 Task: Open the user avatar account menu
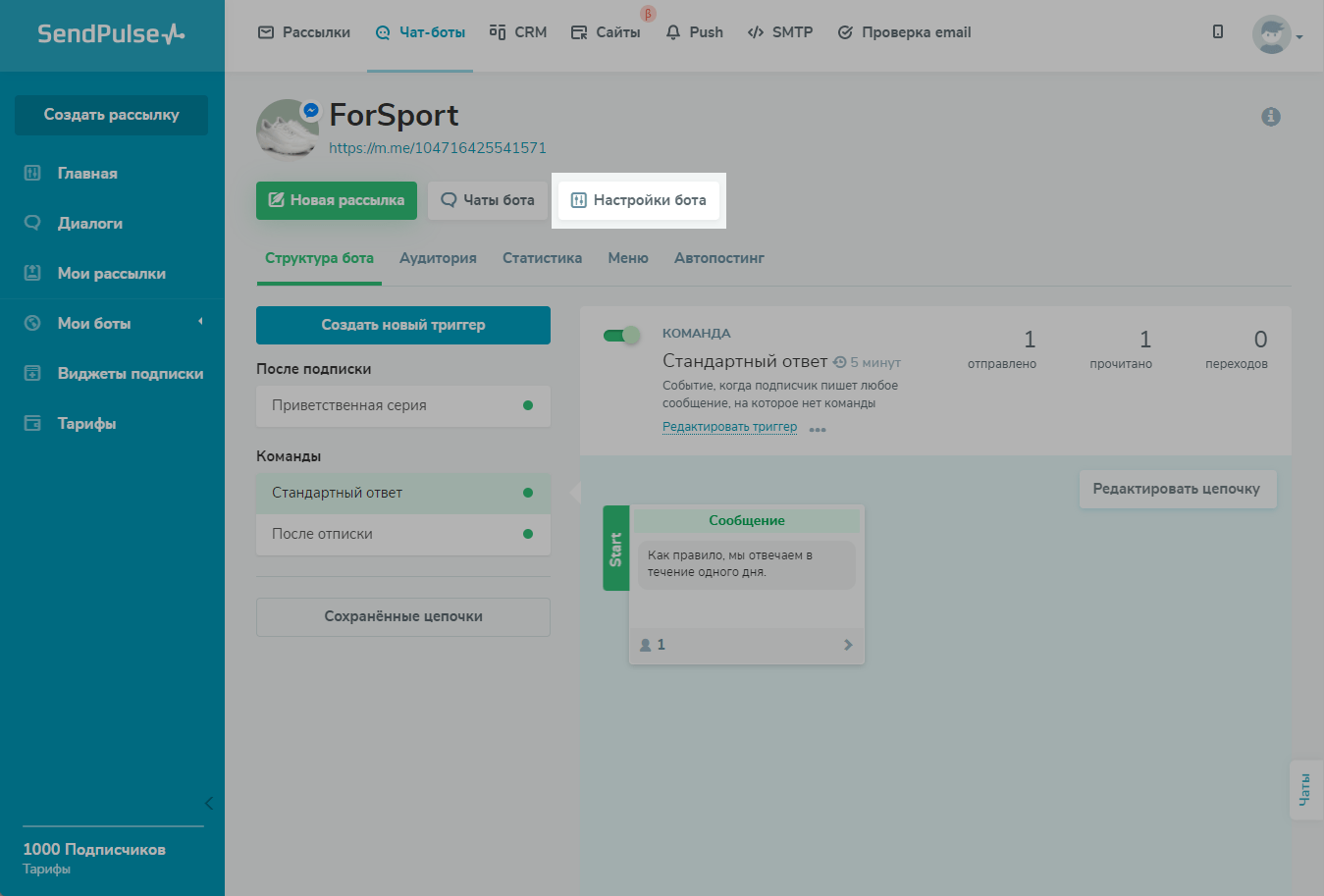[1277, 35]
